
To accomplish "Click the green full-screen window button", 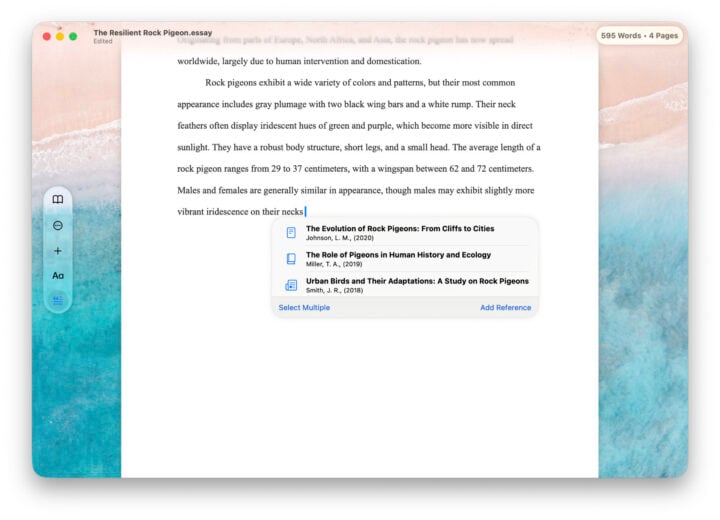I will 73,36.
